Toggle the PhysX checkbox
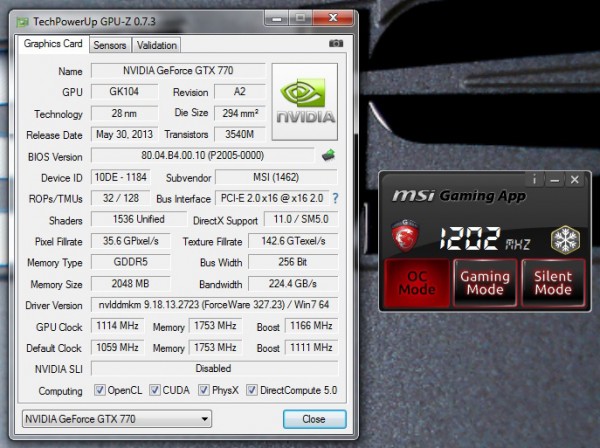The image size is (600, 448). (x=204, y=390)
